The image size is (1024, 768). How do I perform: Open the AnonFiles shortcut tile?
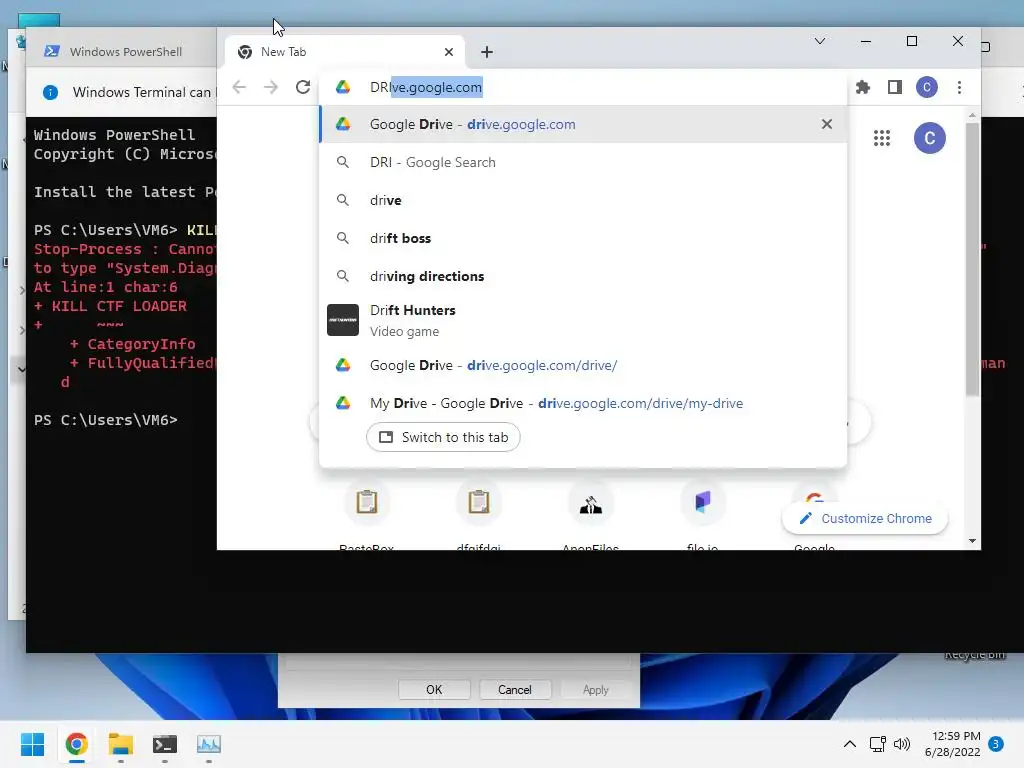pos(590,516)
